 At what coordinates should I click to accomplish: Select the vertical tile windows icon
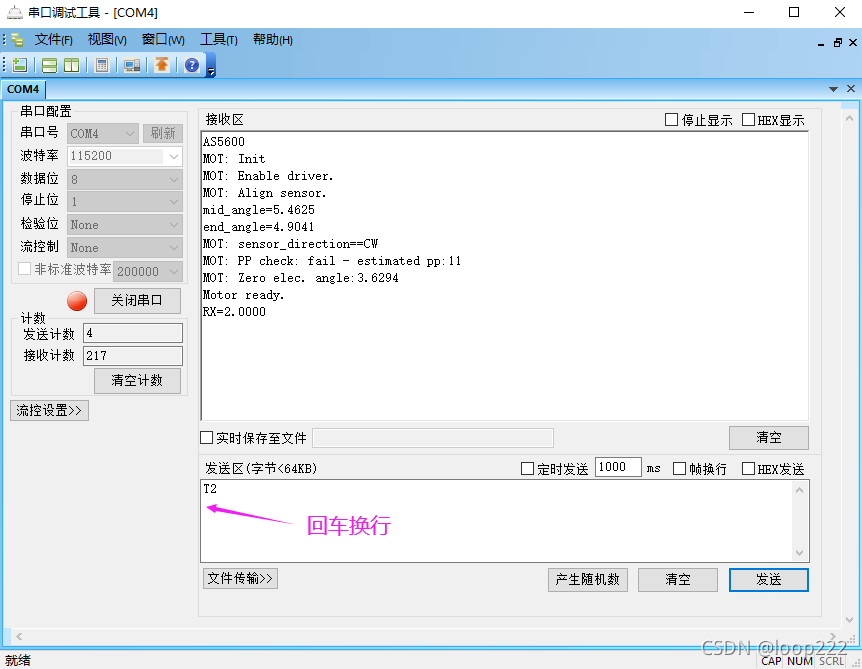(x=71, y=65)
